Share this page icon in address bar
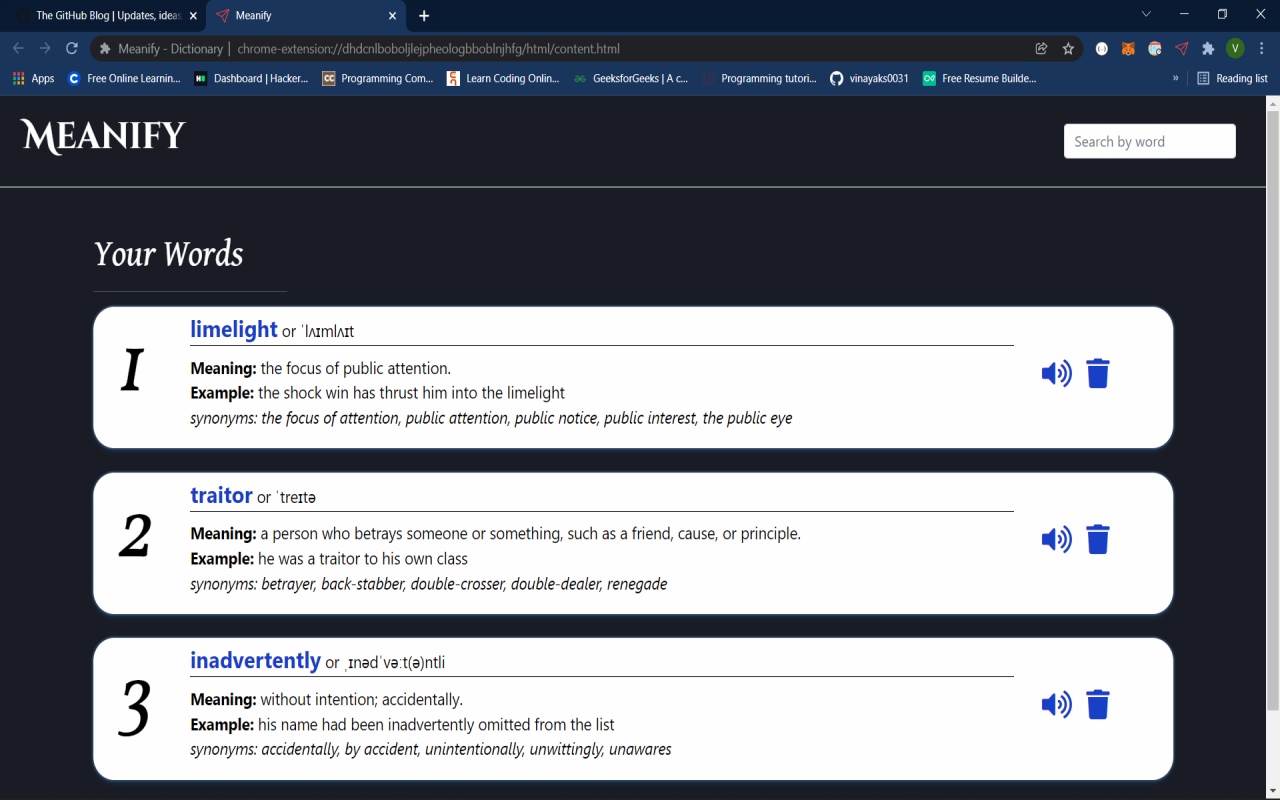The width and height of the screenshot is (1280, 800). tap(1041, 48)
